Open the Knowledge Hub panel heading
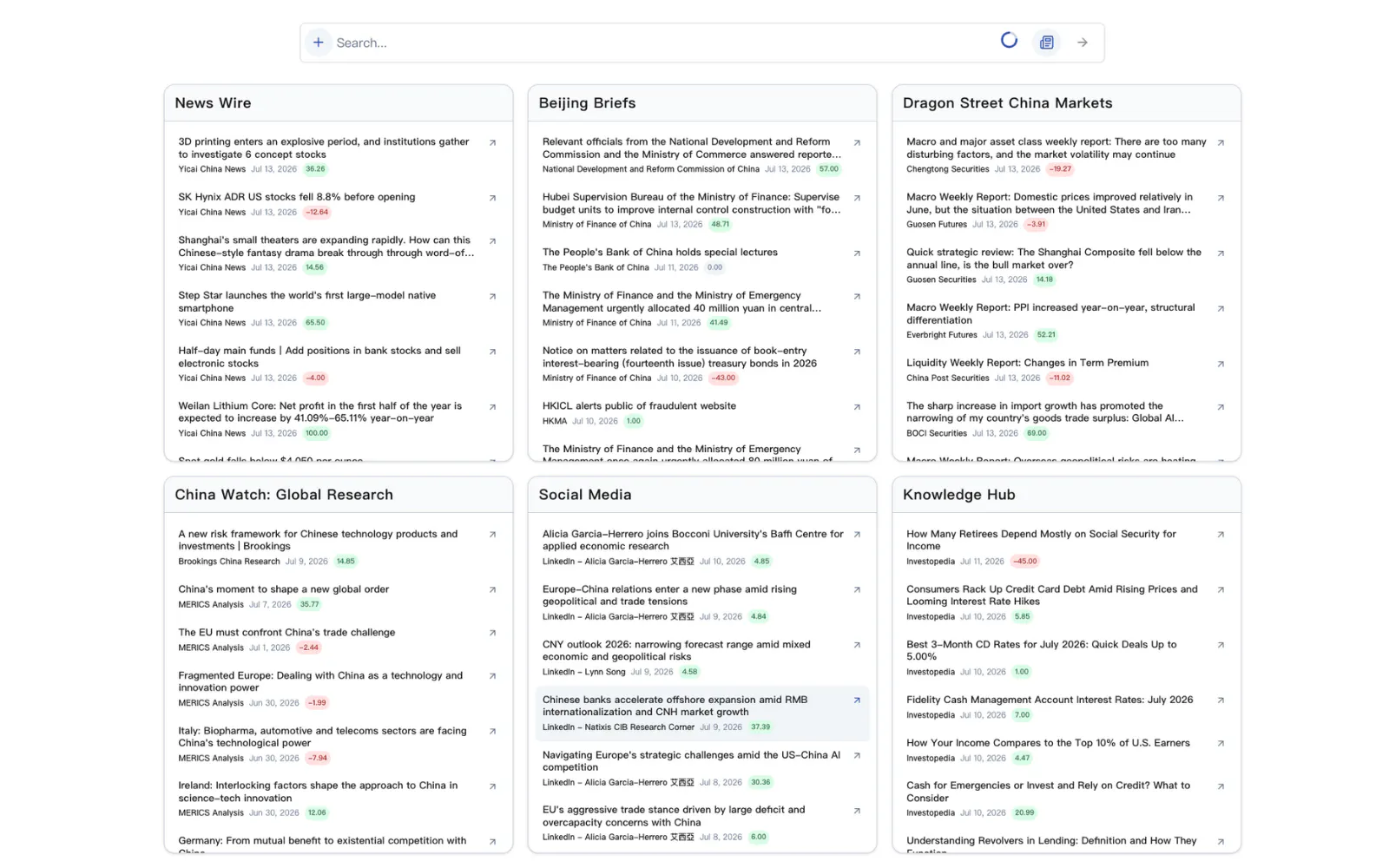This screenshot has height=868, width=1389. tap(958, 495)
